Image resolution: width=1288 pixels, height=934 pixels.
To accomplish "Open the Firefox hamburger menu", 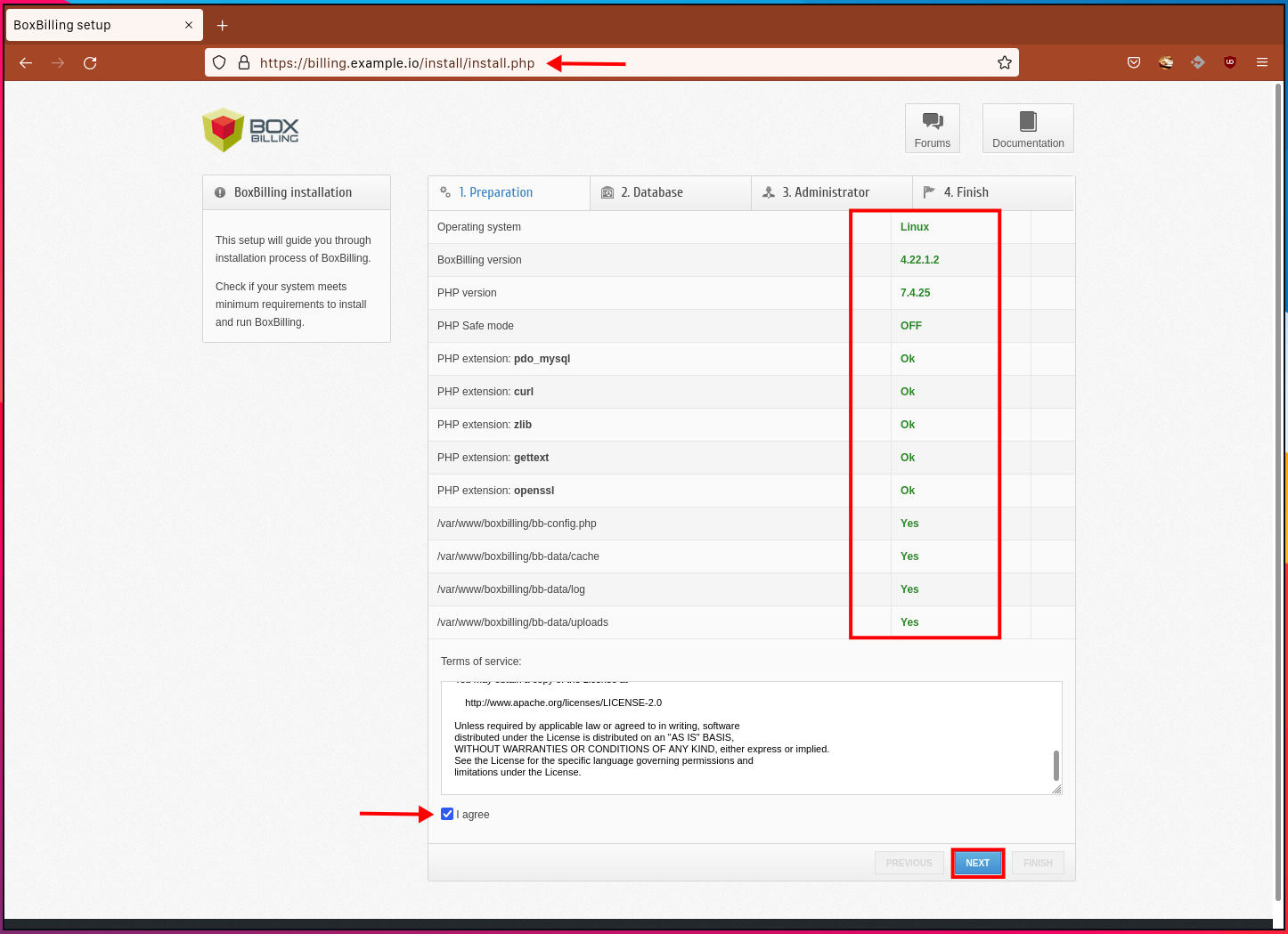I will tap(1262, 62).
